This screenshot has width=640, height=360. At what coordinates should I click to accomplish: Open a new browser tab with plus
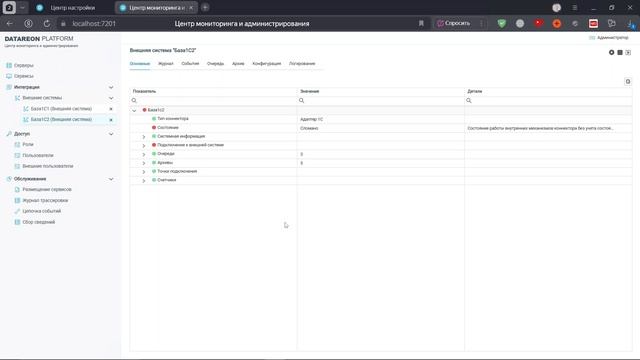pyautogui.click(x=205, y=7)
